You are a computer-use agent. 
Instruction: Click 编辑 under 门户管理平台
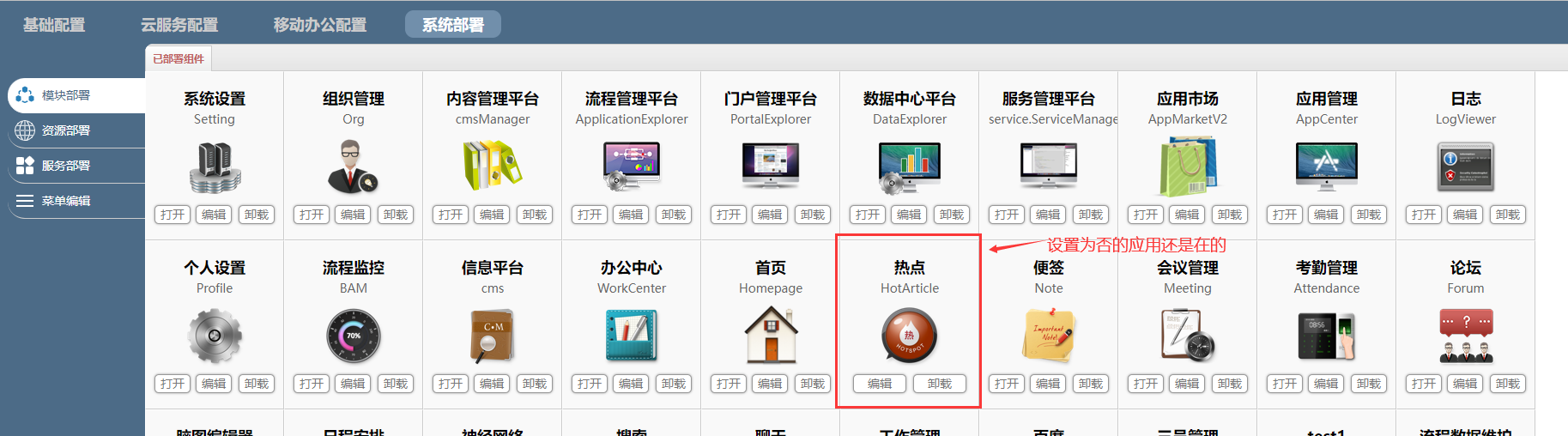point(770,215)
